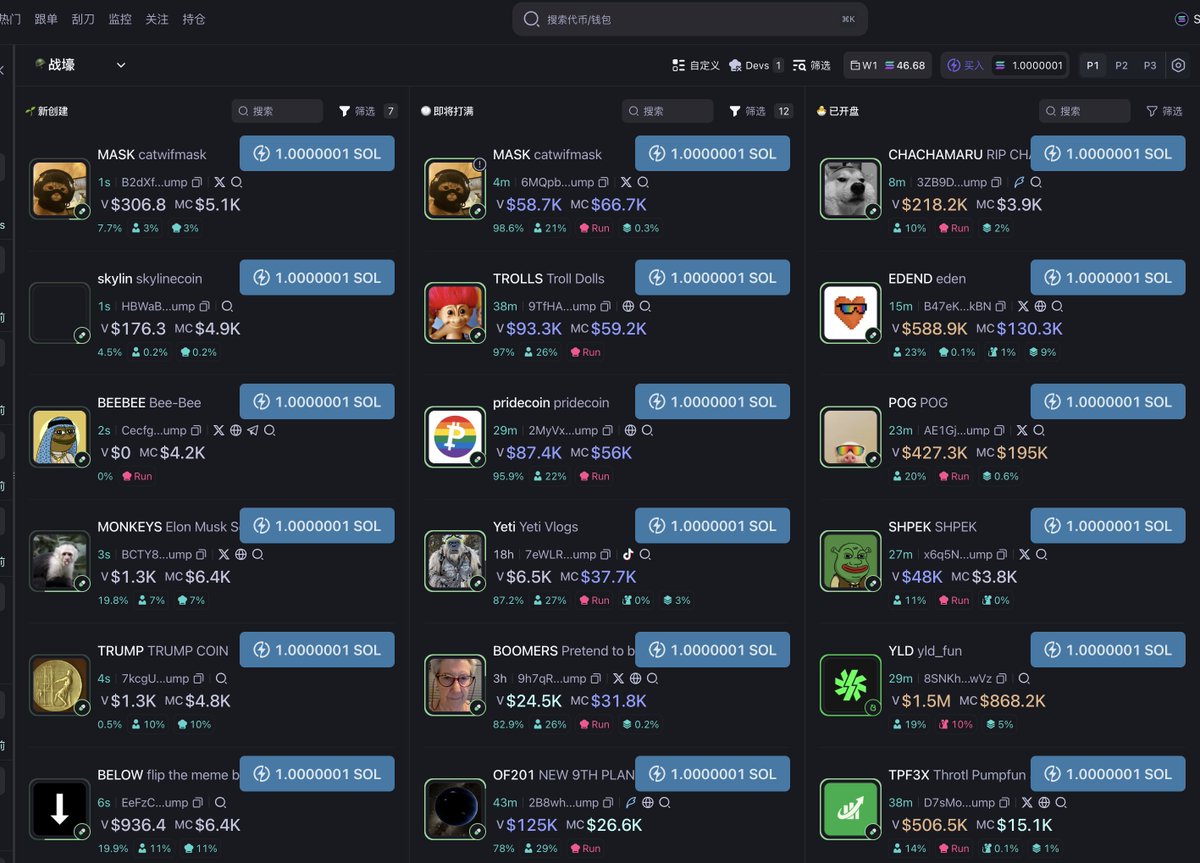The width and height of the screenshot is (1200, 863).
Task: Click the magnifier icon on skylin row
Action: (x=227, y=306)
